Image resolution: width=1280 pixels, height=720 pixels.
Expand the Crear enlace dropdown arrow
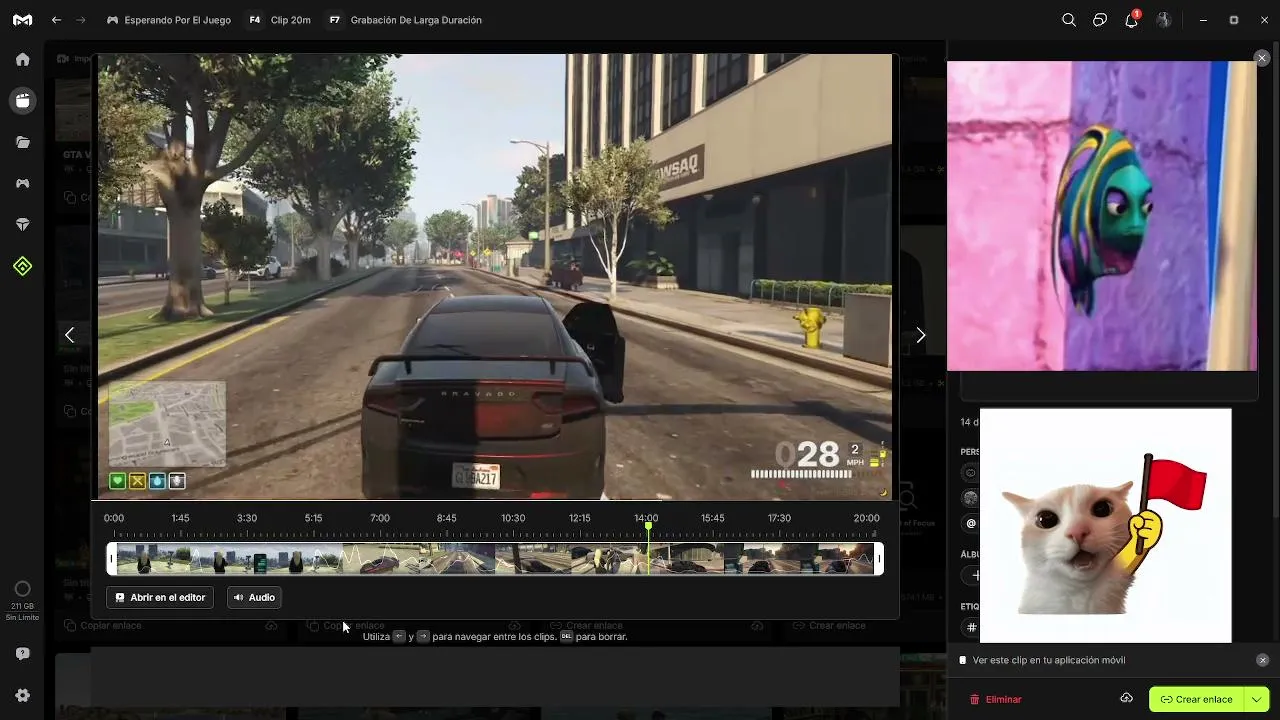[1257, 699]
